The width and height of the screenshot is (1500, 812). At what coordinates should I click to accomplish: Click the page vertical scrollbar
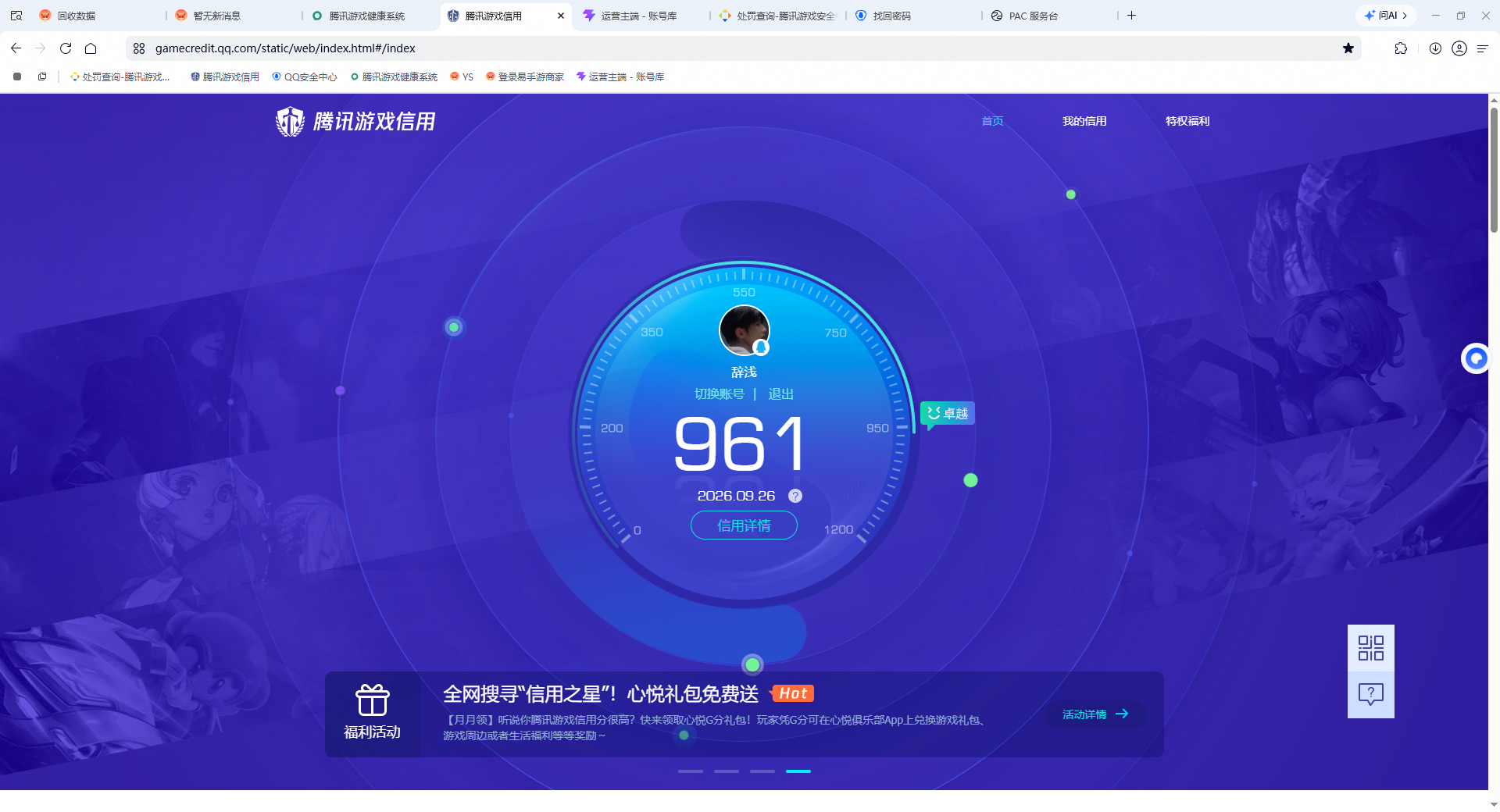pos(1494,172)
